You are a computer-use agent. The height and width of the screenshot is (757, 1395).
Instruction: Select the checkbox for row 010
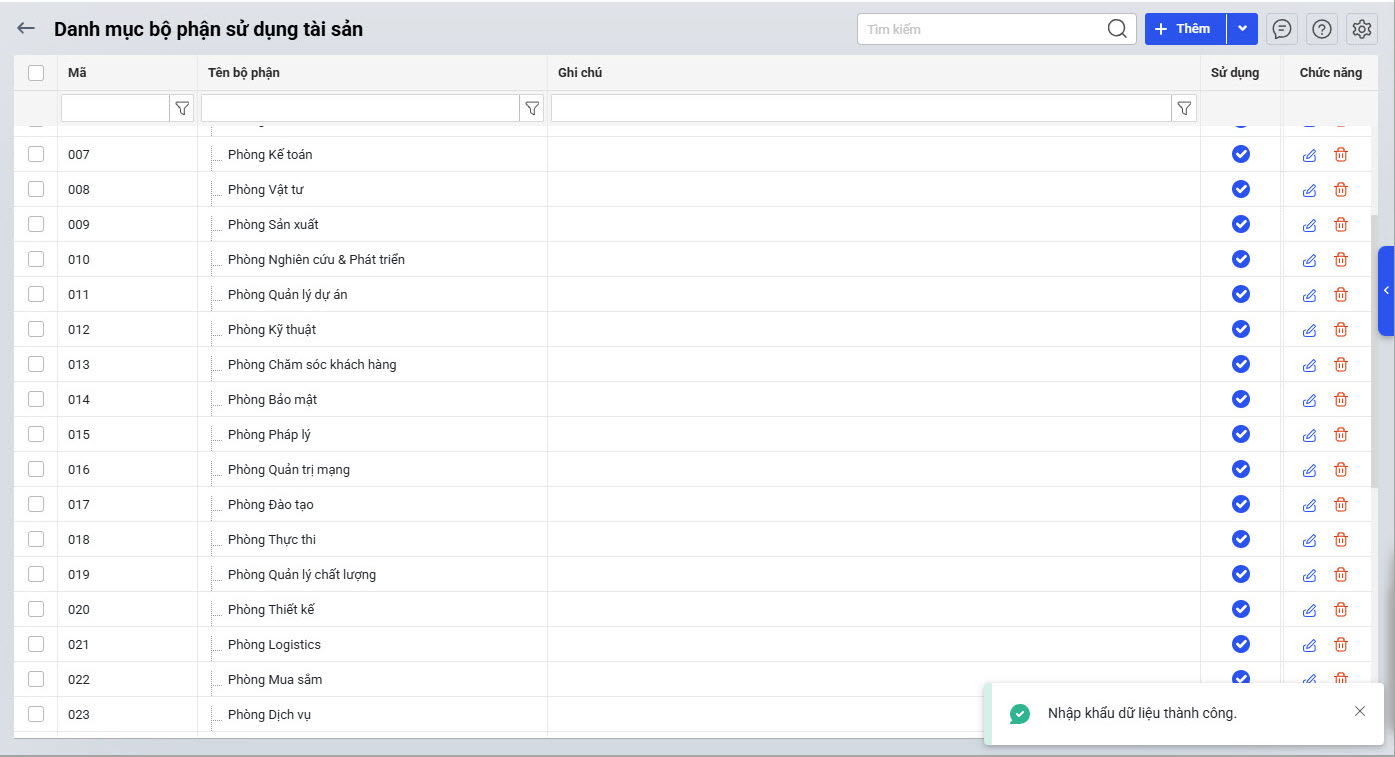pyautogui.click(x=36, y=259)
